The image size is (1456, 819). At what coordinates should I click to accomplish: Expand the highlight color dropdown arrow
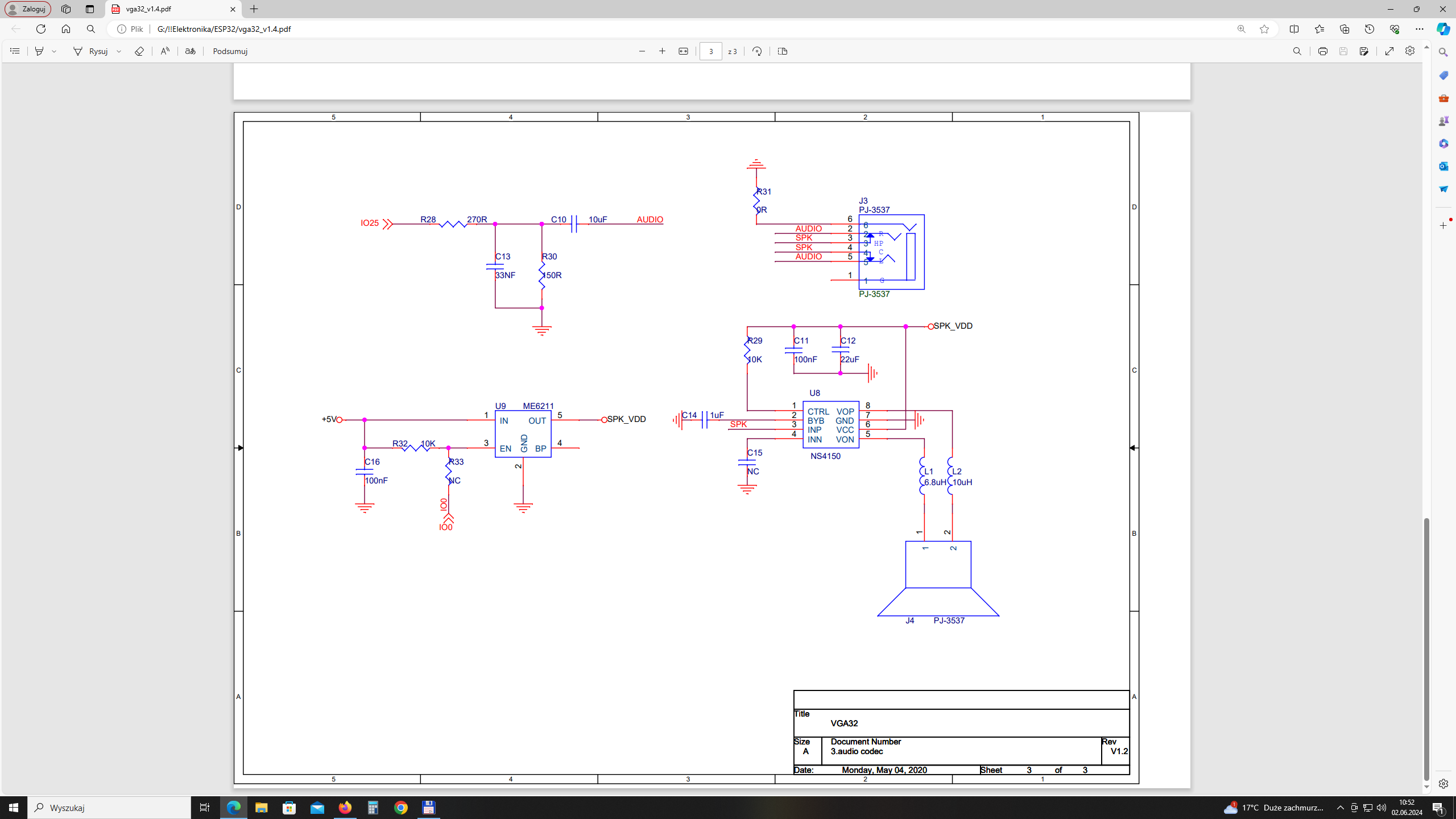click(55, 51)
